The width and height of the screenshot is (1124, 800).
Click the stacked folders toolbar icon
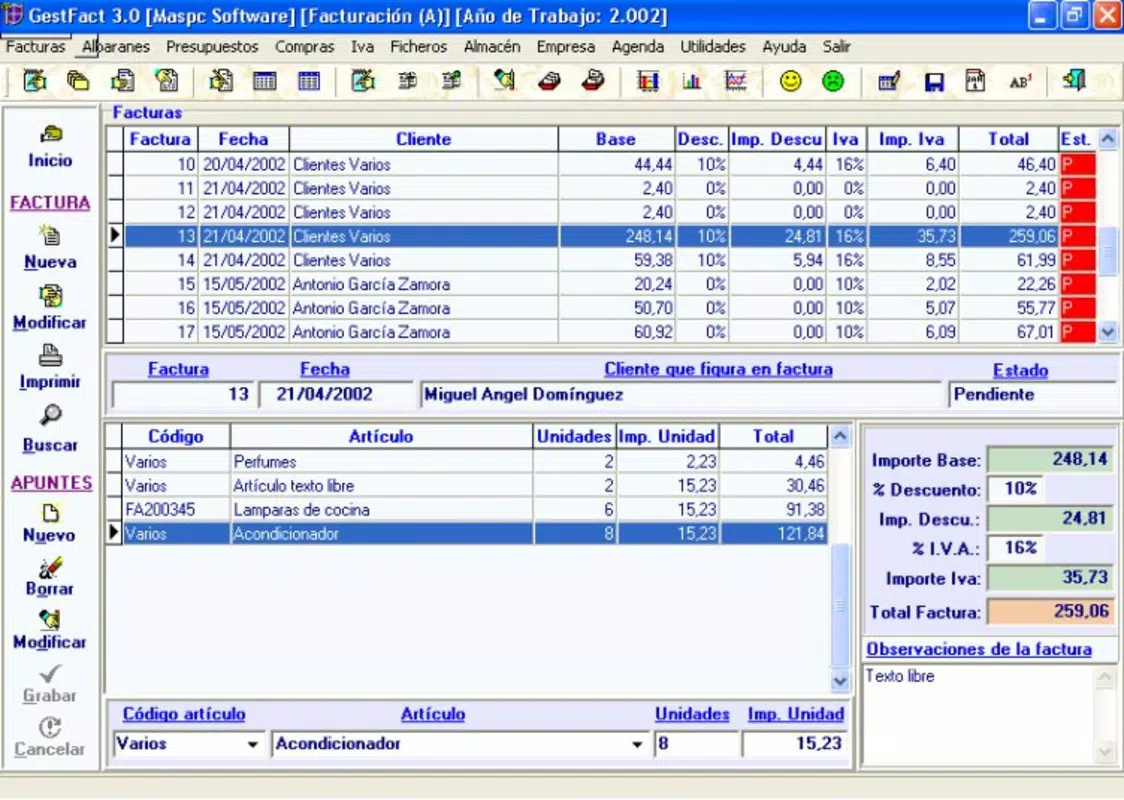coord(77,81)
